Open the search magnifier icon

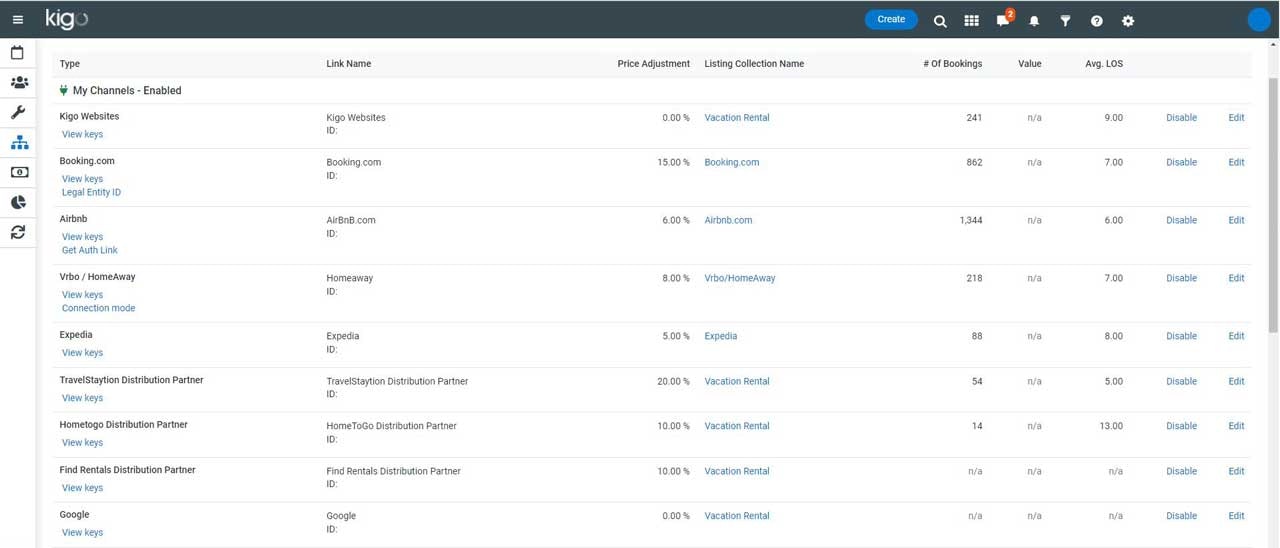[940, 21]
